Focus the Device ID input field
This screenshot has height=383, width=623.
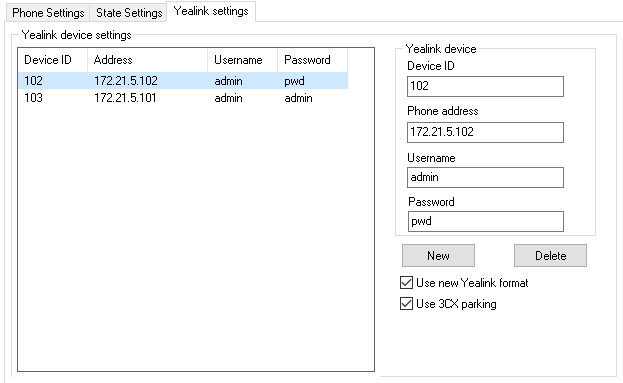(x=485, y=86)
